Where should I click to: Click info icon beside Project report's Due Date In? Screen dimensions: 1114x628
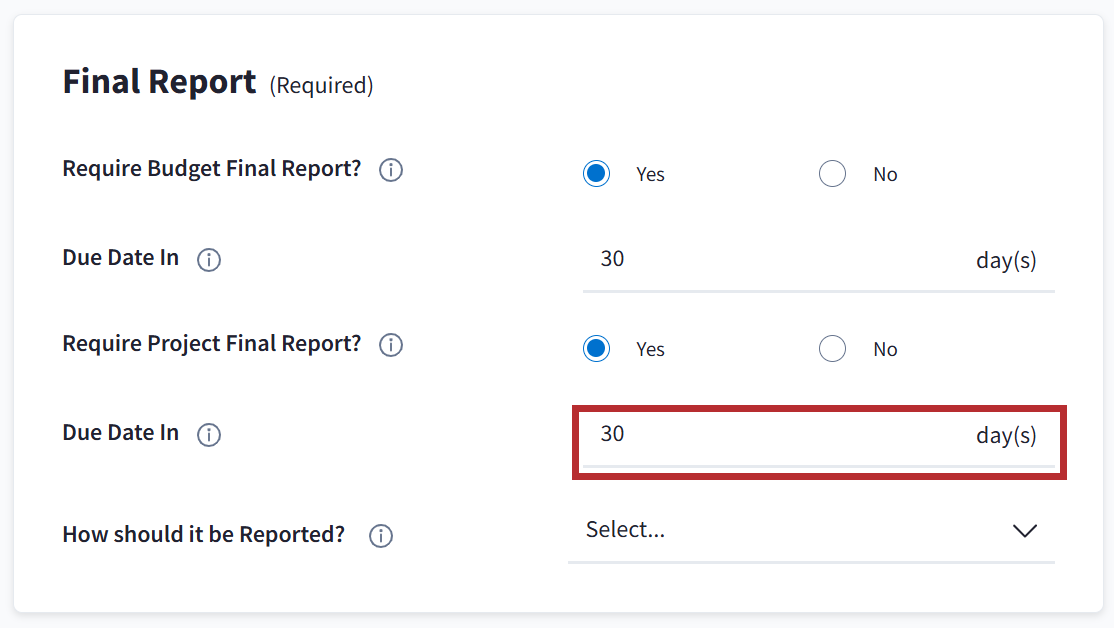click(x=209, y=435)
